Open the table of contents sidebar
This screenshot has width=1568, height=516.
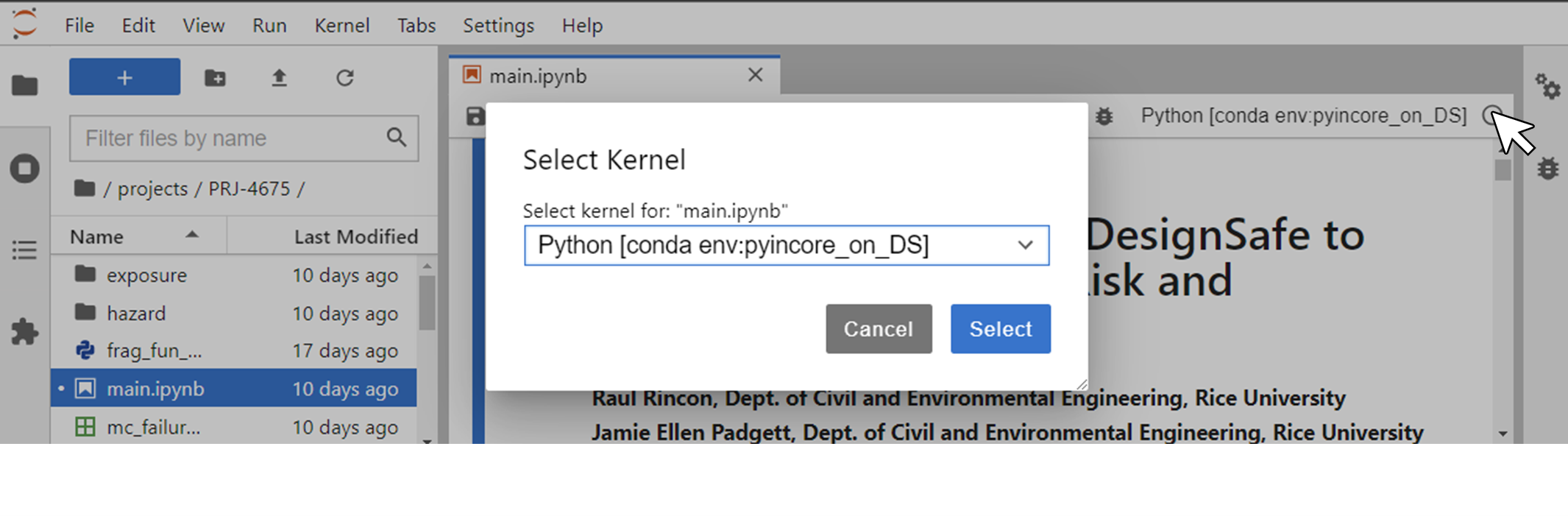[24, 250]
